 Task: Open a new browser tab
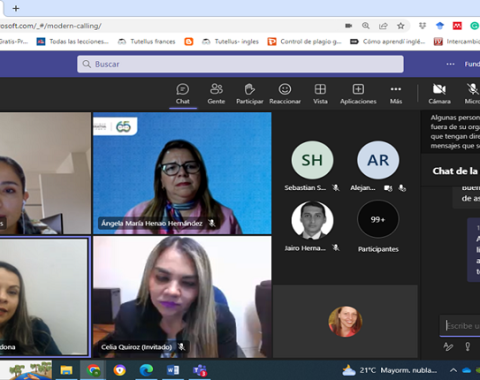coord(16,8)
